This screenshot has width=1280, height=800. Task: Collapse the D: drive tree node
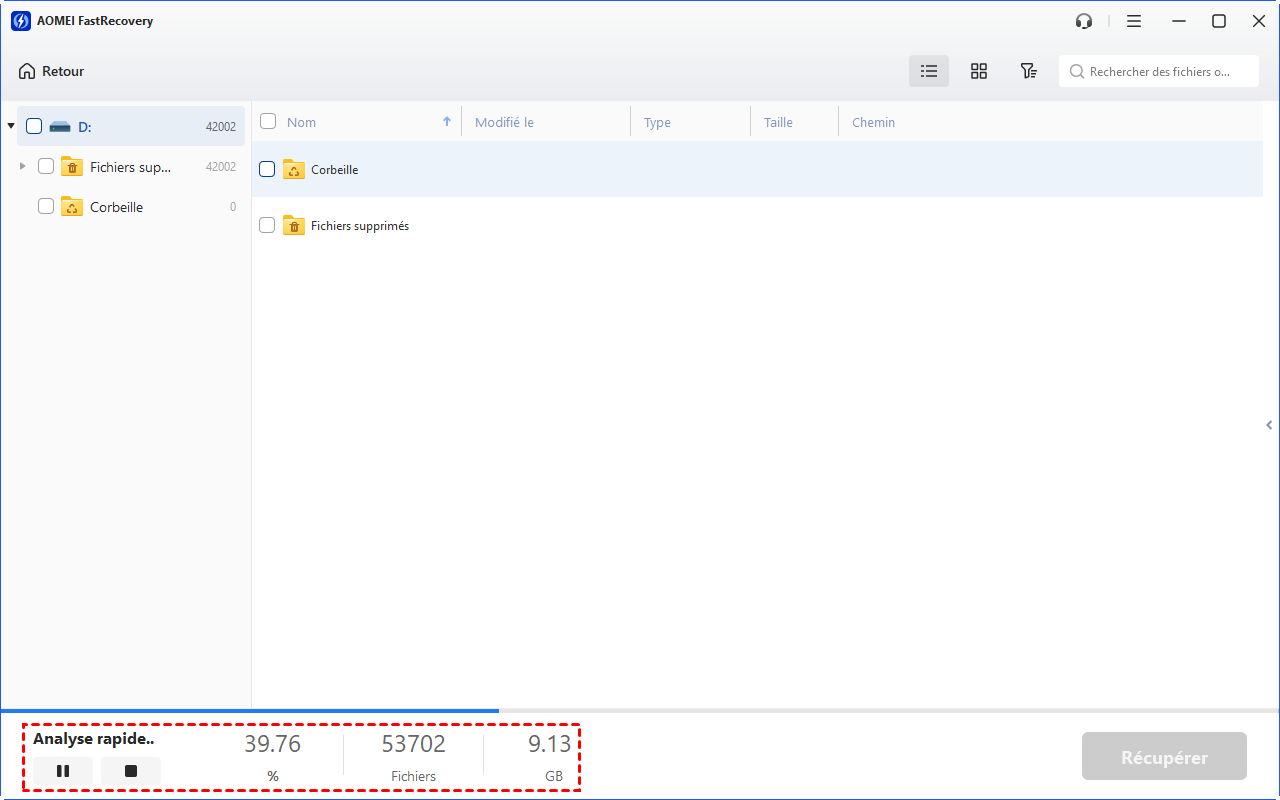point(11,126)
